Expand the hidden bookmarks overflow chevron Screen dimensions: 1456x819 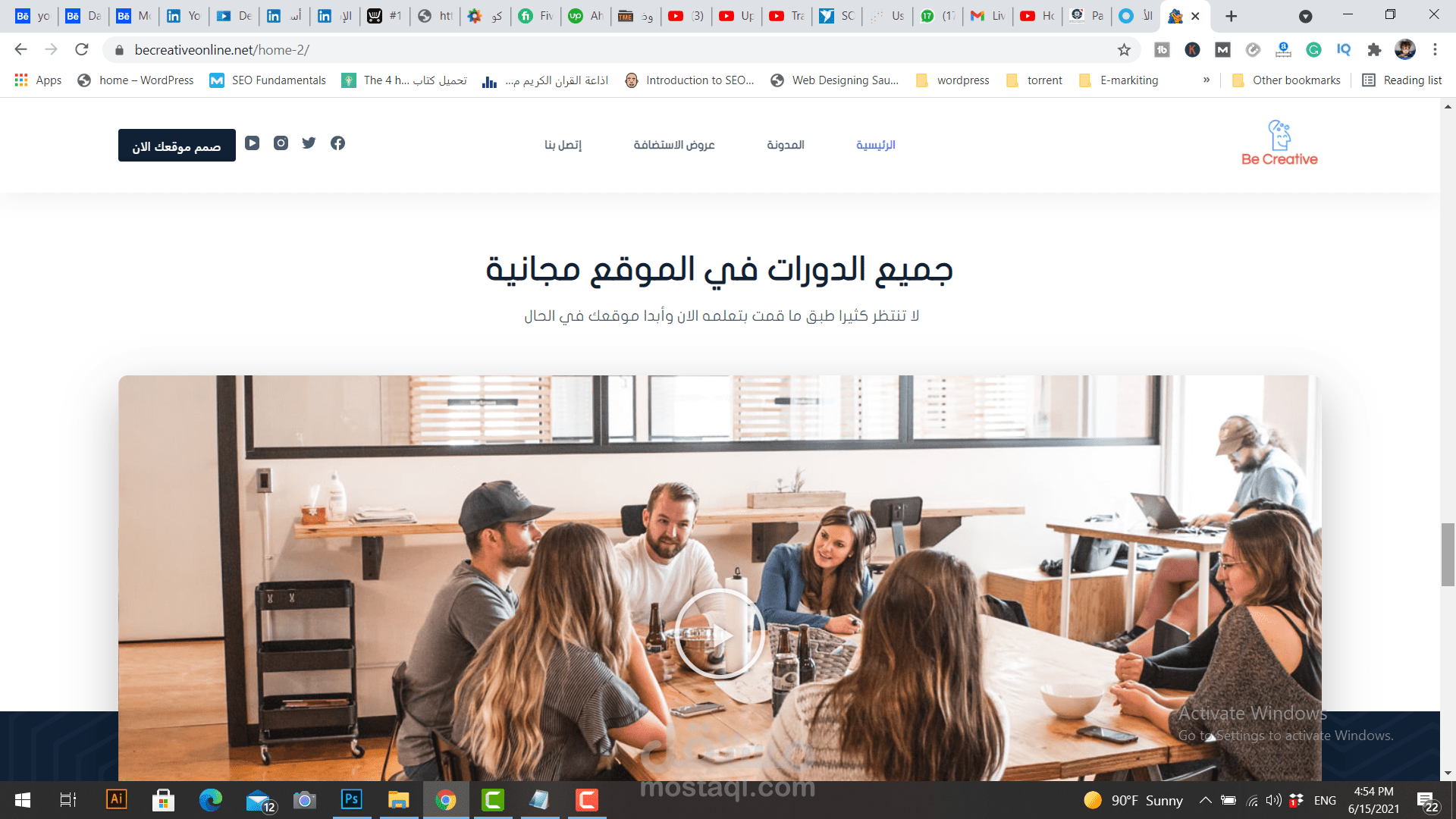(x=1206, y=80)
